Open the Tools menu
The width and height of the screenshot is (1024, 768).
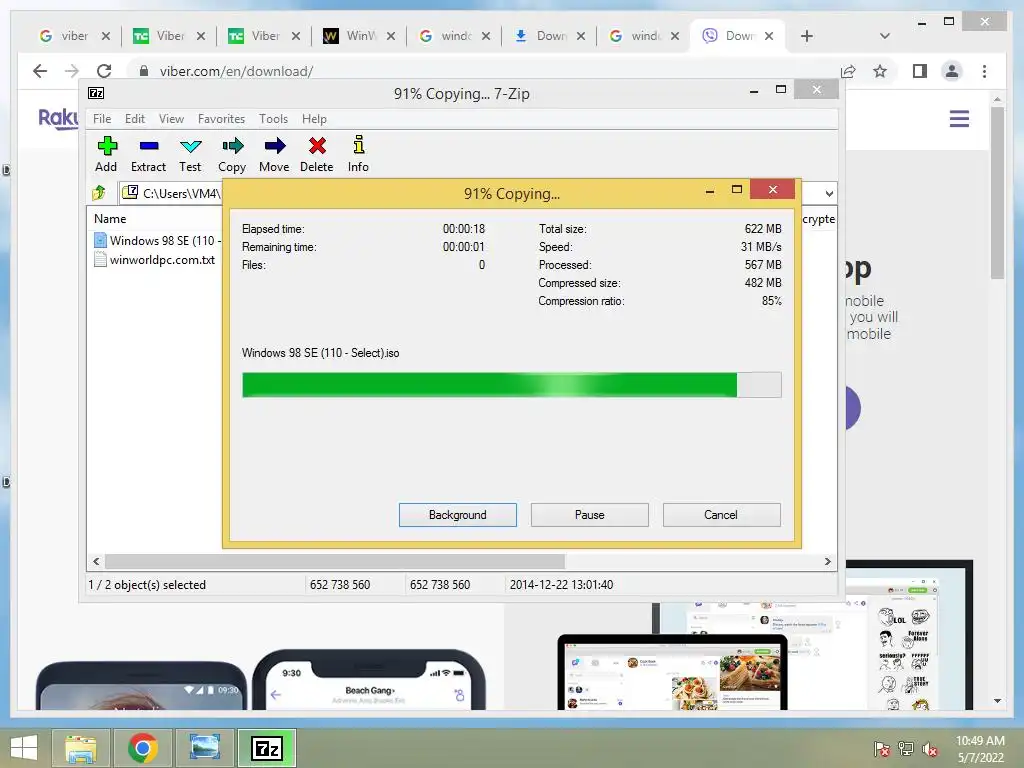(273, 119)
